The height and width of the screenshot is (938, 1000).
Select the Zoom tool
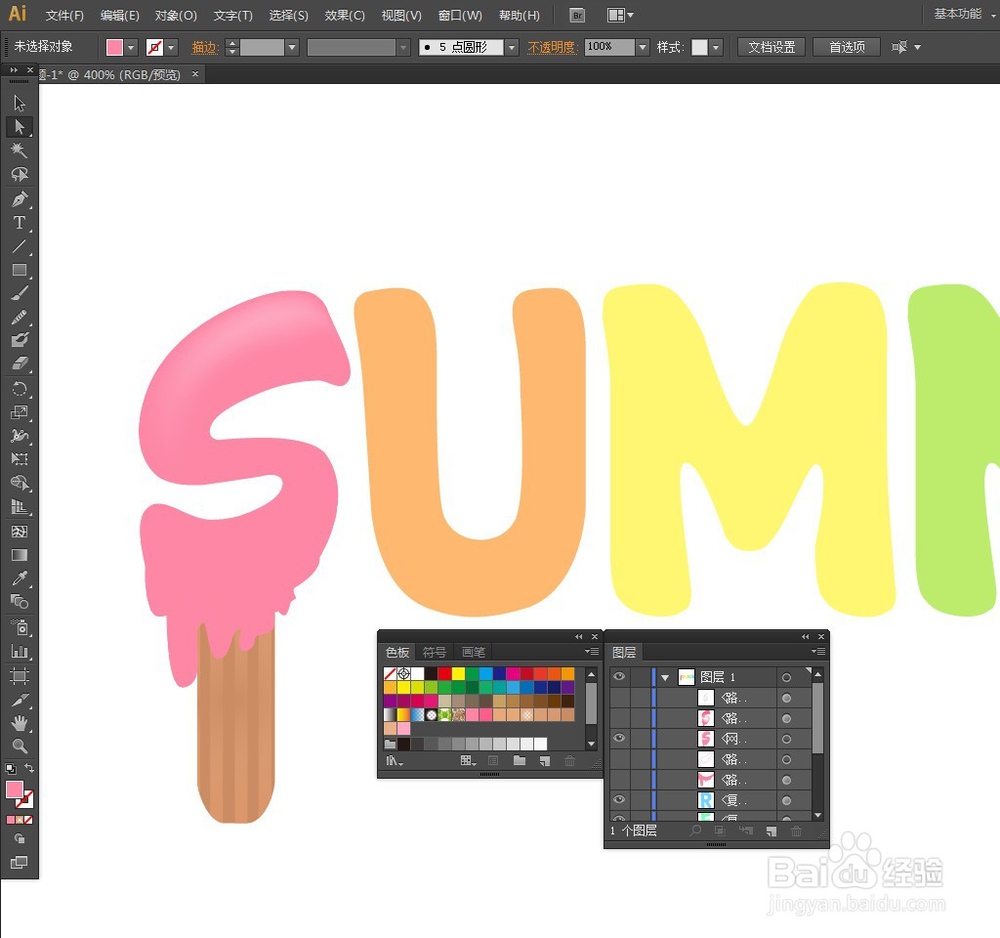(19, 745)
